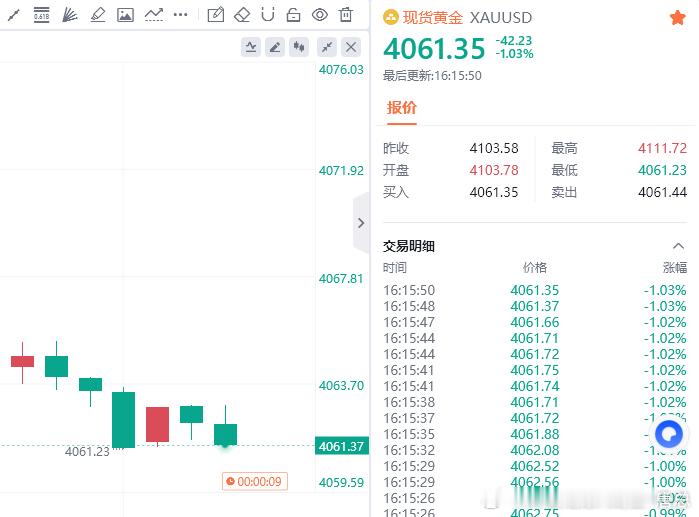Click the 4076.03 price axis label
The width and height of the screenshot is (699, 517).
[x=341, y=70]
